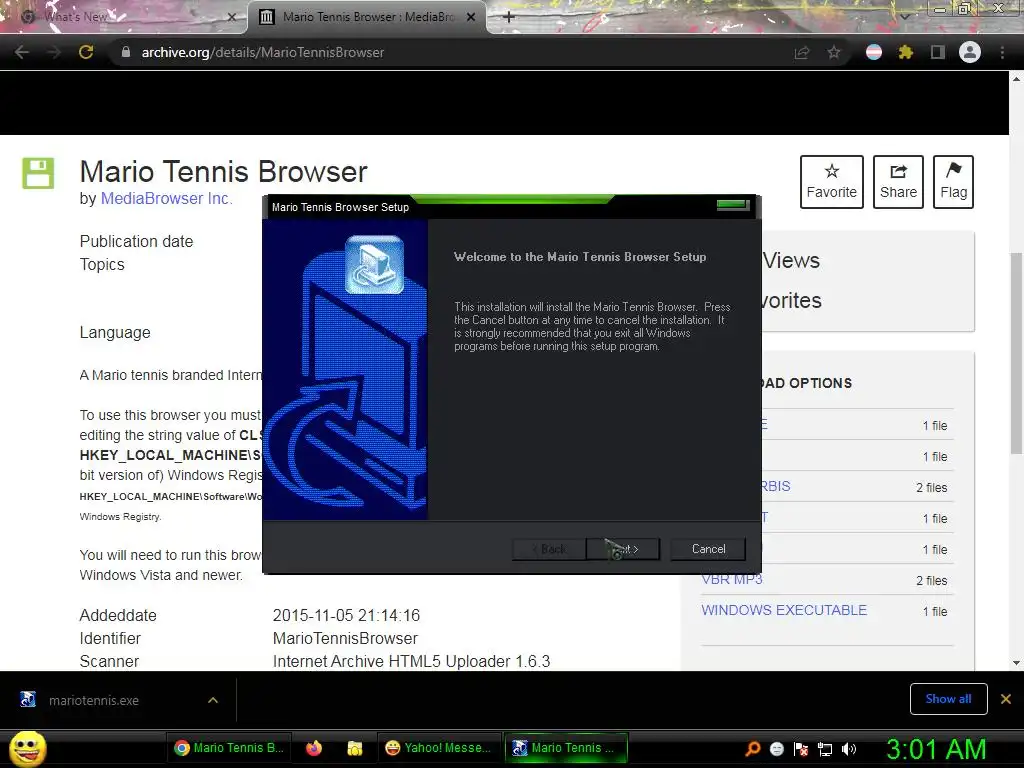Click Show all downloads
This screenshot has height=768, width=1024.
pyautogui.click(x=948, y=699)
